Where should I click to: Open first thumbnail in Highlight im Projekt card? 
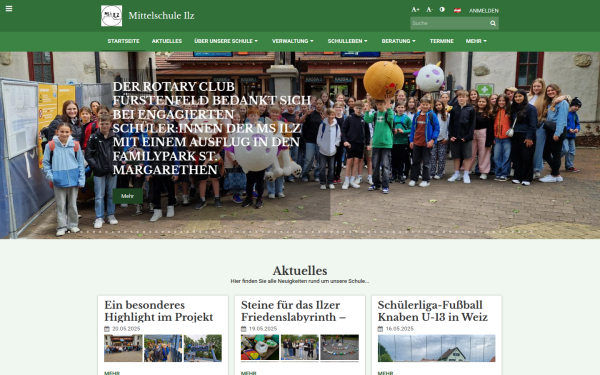[123, 348]
